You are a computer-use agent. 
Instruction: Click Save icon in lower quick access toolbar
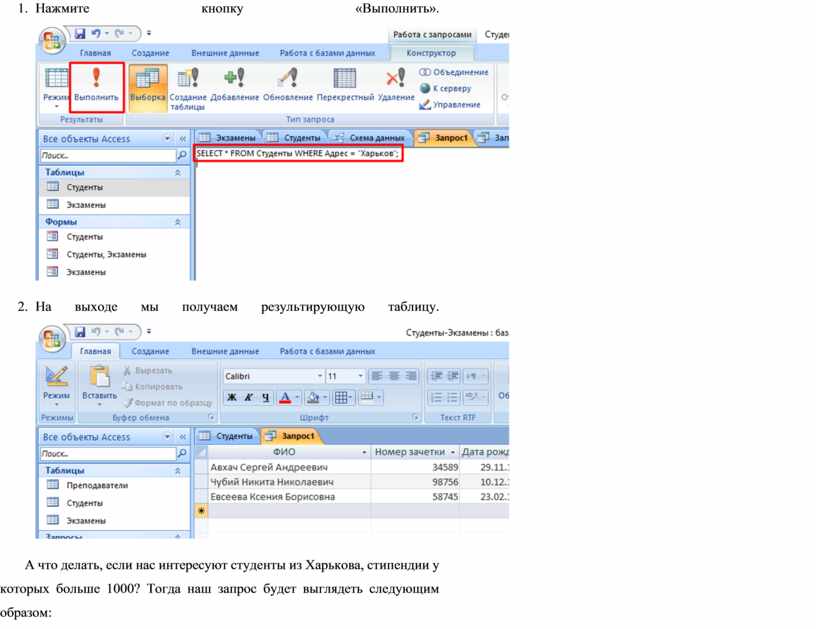pos(80,331)
